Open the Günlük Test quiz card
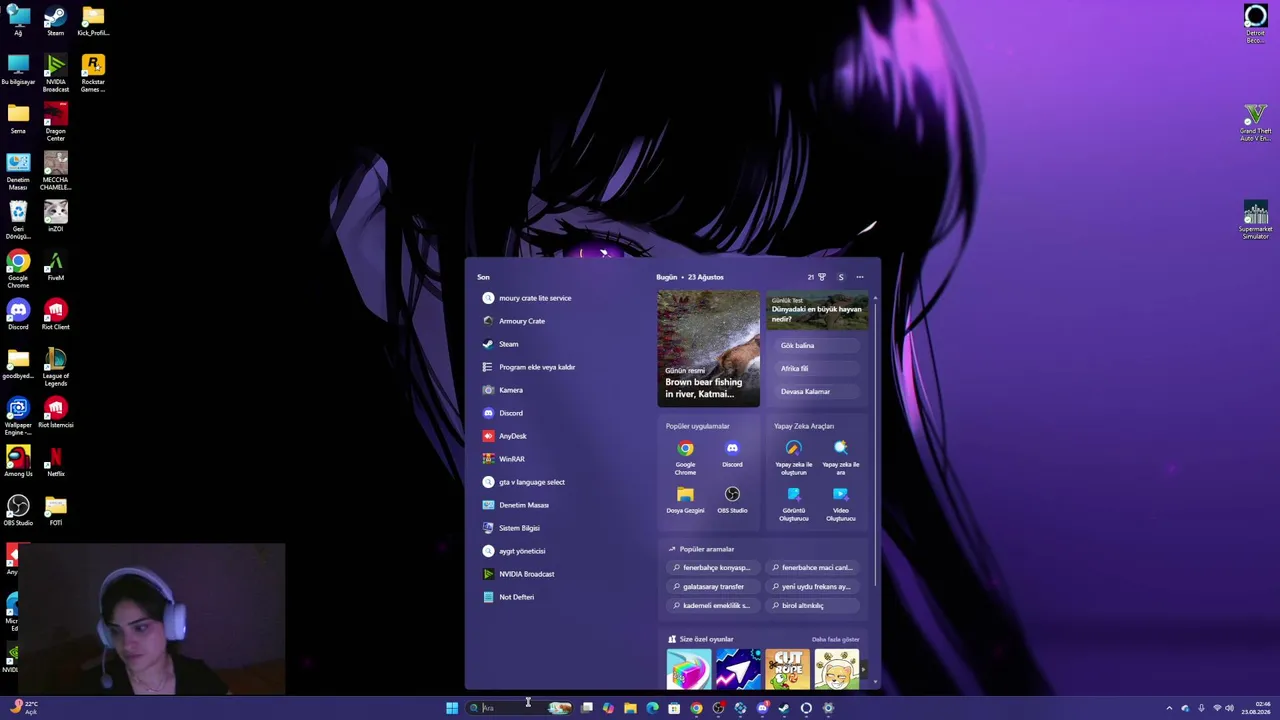The width and height of the screenshot is (1280, 720). (817, 309)
